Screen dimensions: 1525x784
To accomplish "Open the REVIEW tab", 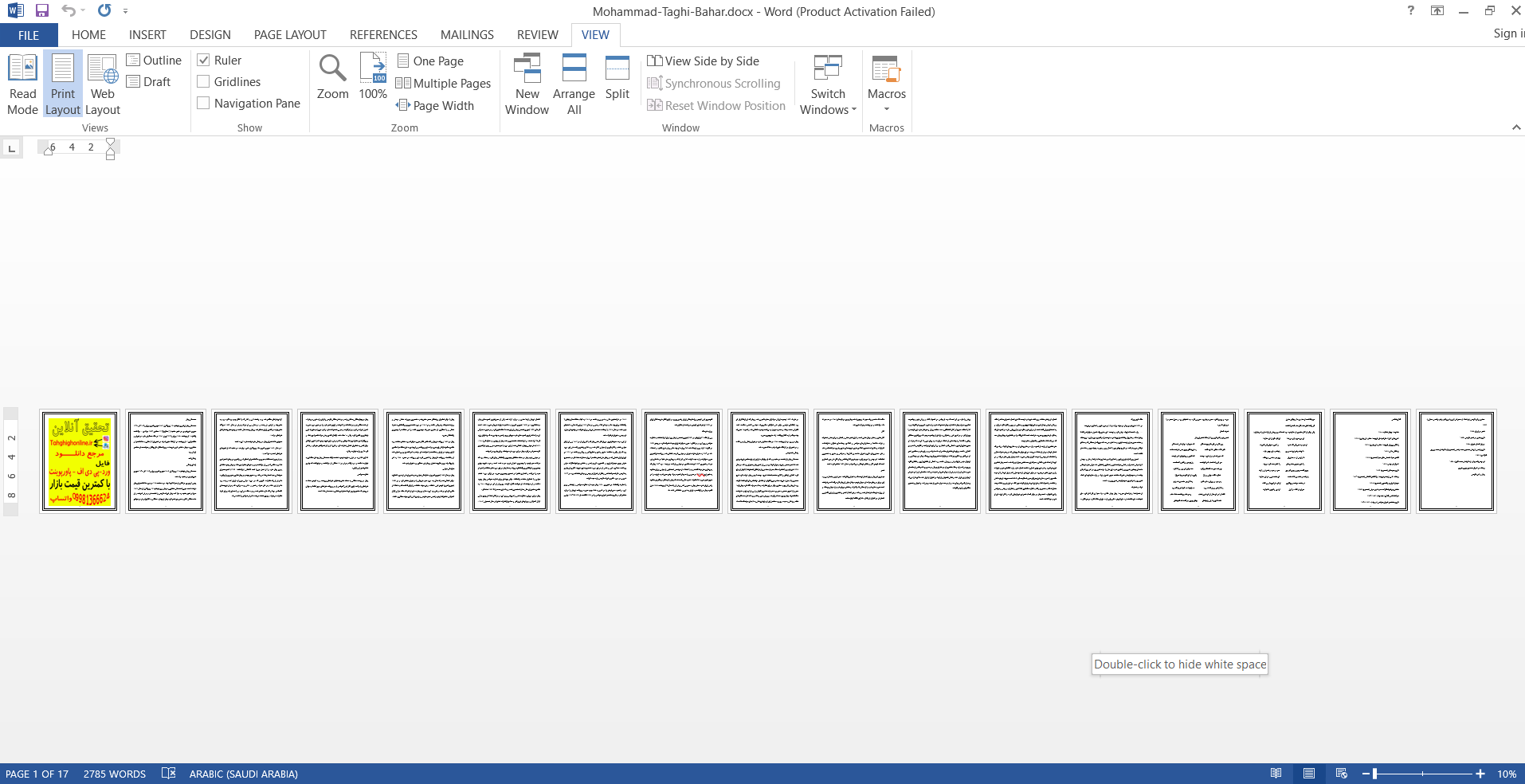I will [x=538, y=35].
